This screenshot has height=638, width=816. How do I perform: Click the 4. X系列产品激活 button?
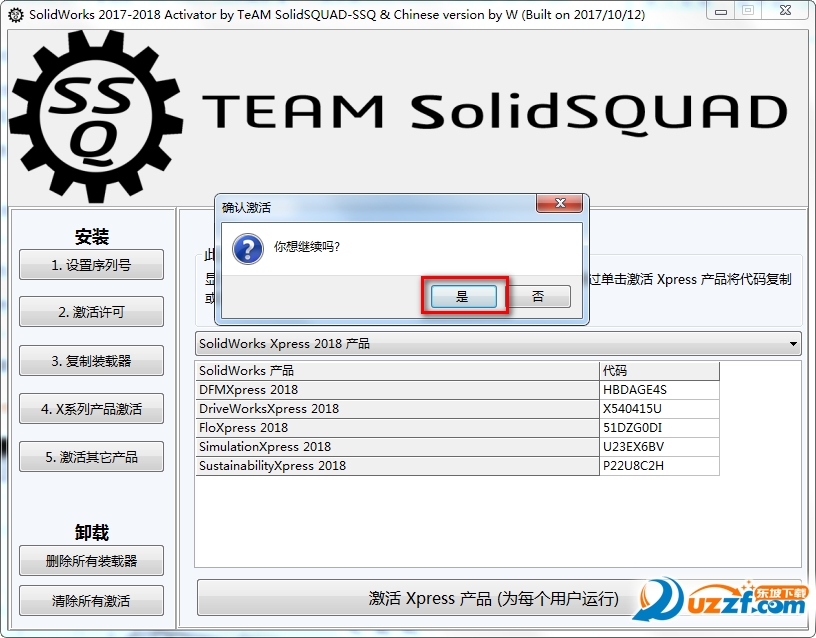[x=92, y=409]
